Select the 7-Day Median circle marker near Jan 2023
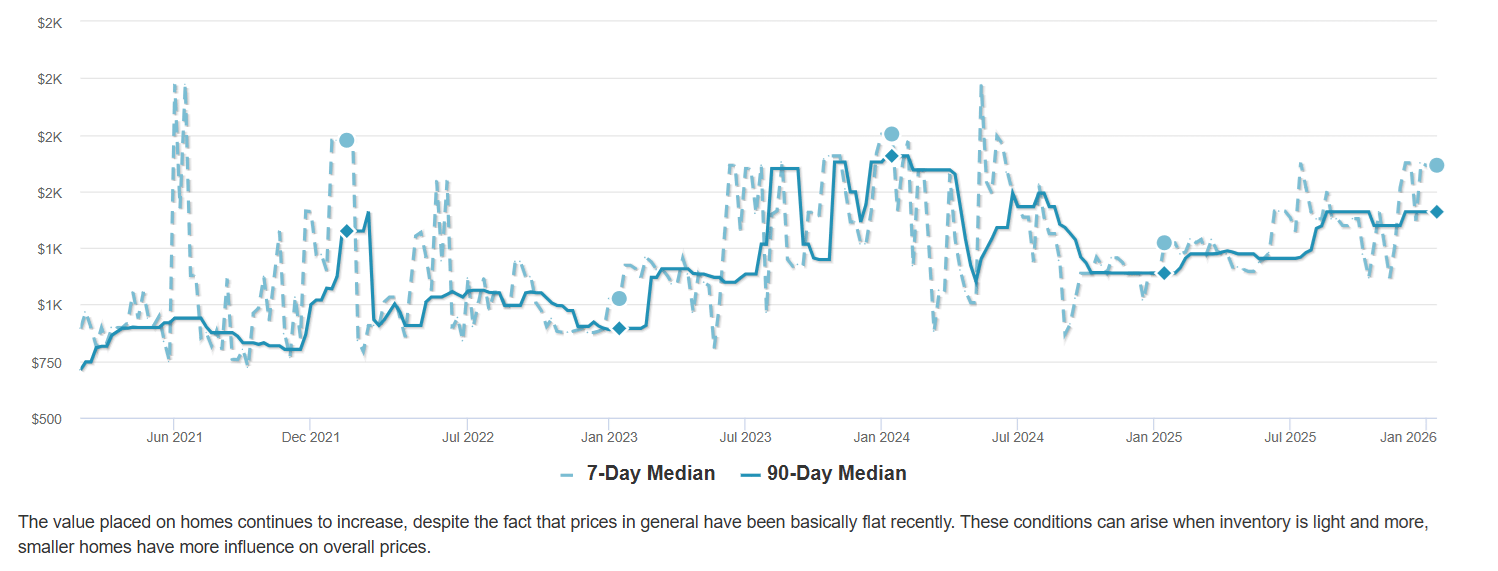Screen dimensions: 1498x571 [x=619, y=298]
